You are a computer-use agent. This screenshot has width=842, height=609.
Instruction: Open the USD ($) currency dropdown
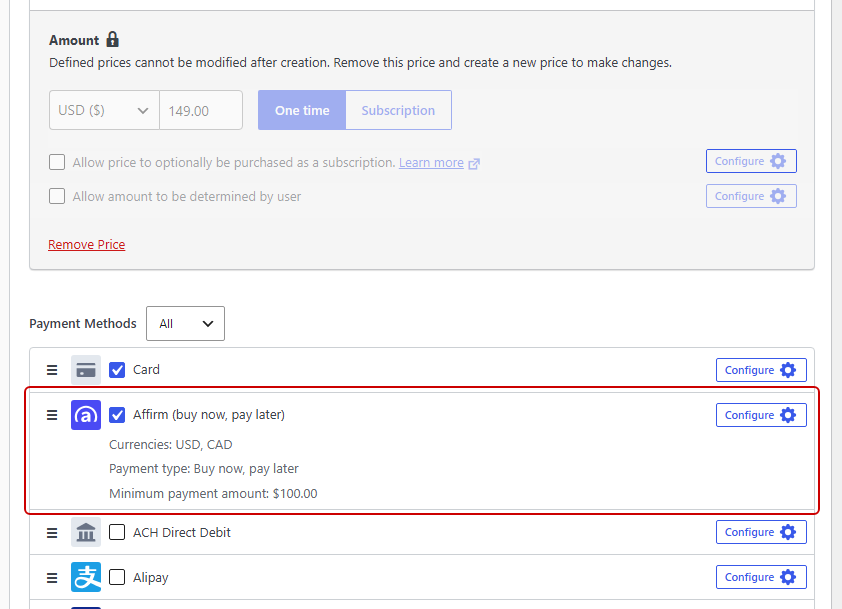(x=104, y=110)
